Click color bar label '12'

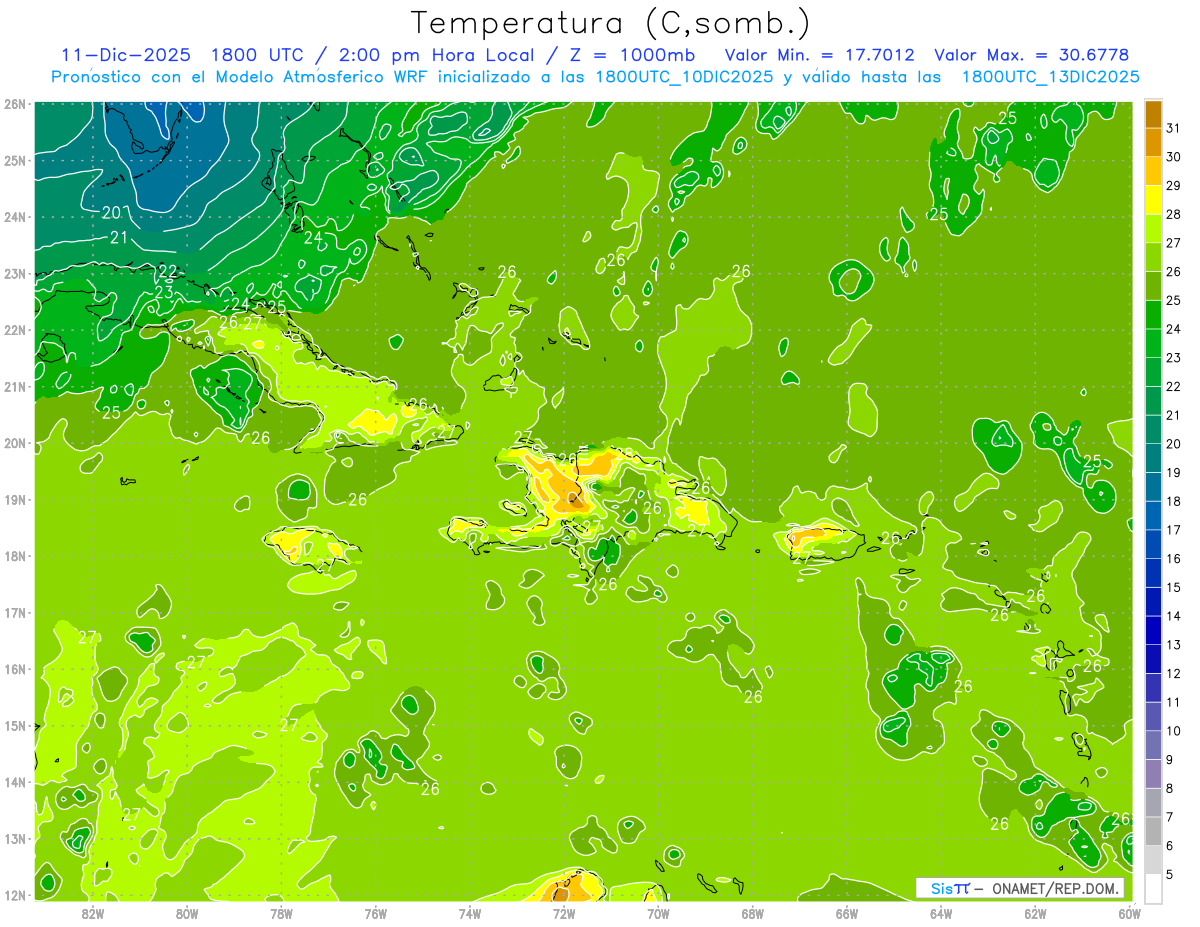click(1173, 673)
